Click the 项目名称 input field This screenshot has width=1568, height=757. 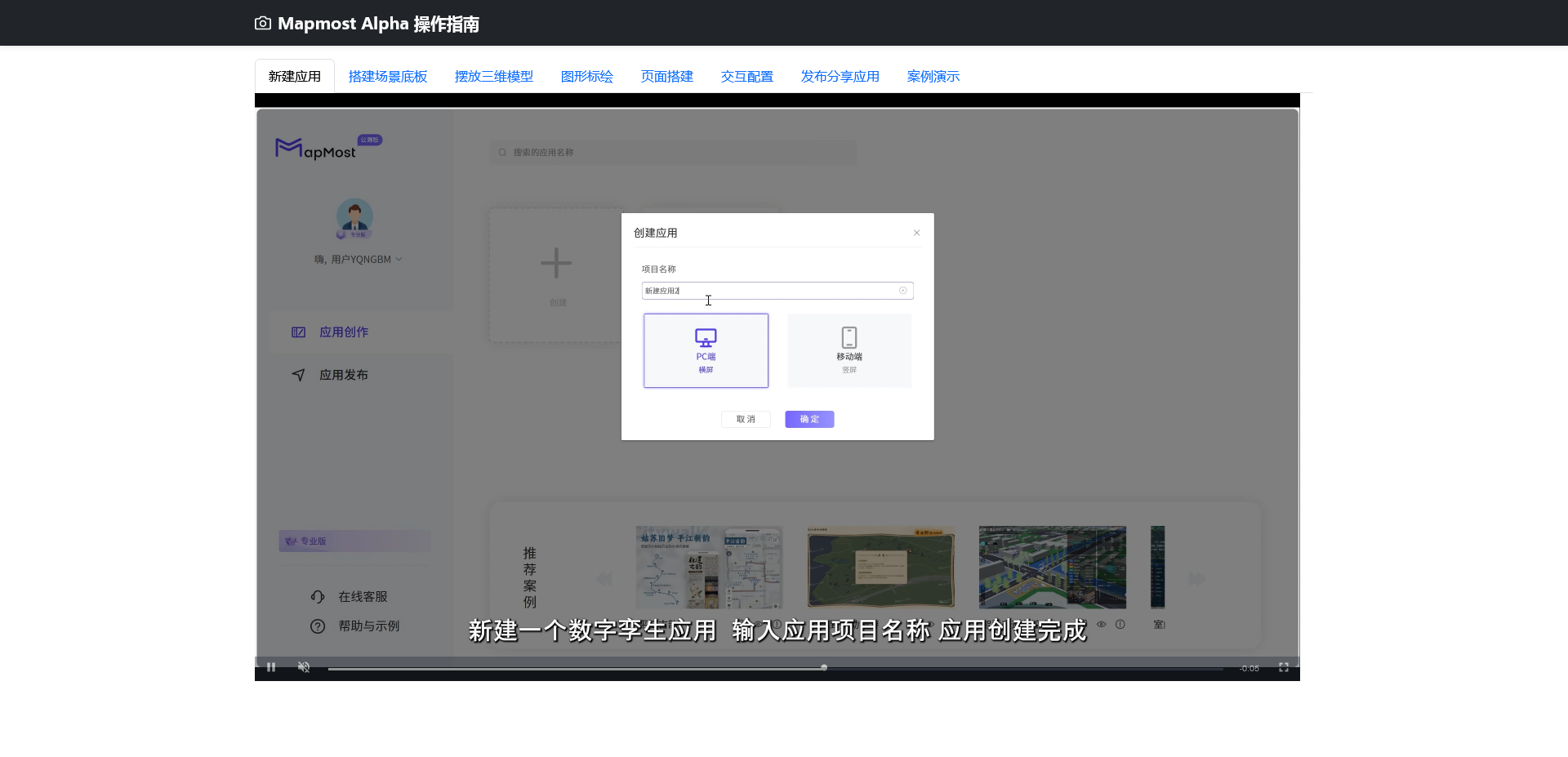point(777,291)
